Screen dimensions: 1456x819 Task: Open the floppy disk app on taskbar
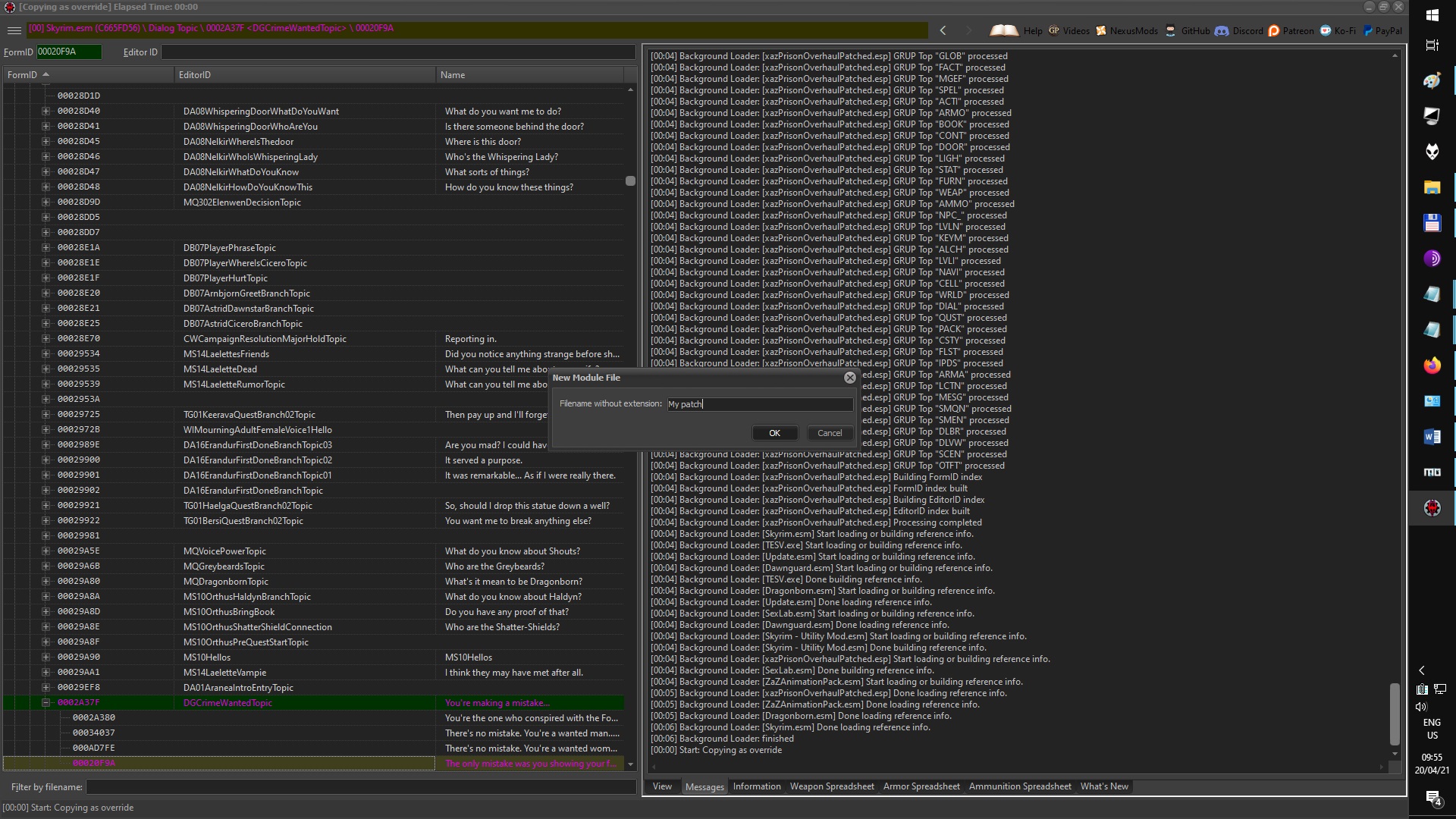pos(1432,223)
